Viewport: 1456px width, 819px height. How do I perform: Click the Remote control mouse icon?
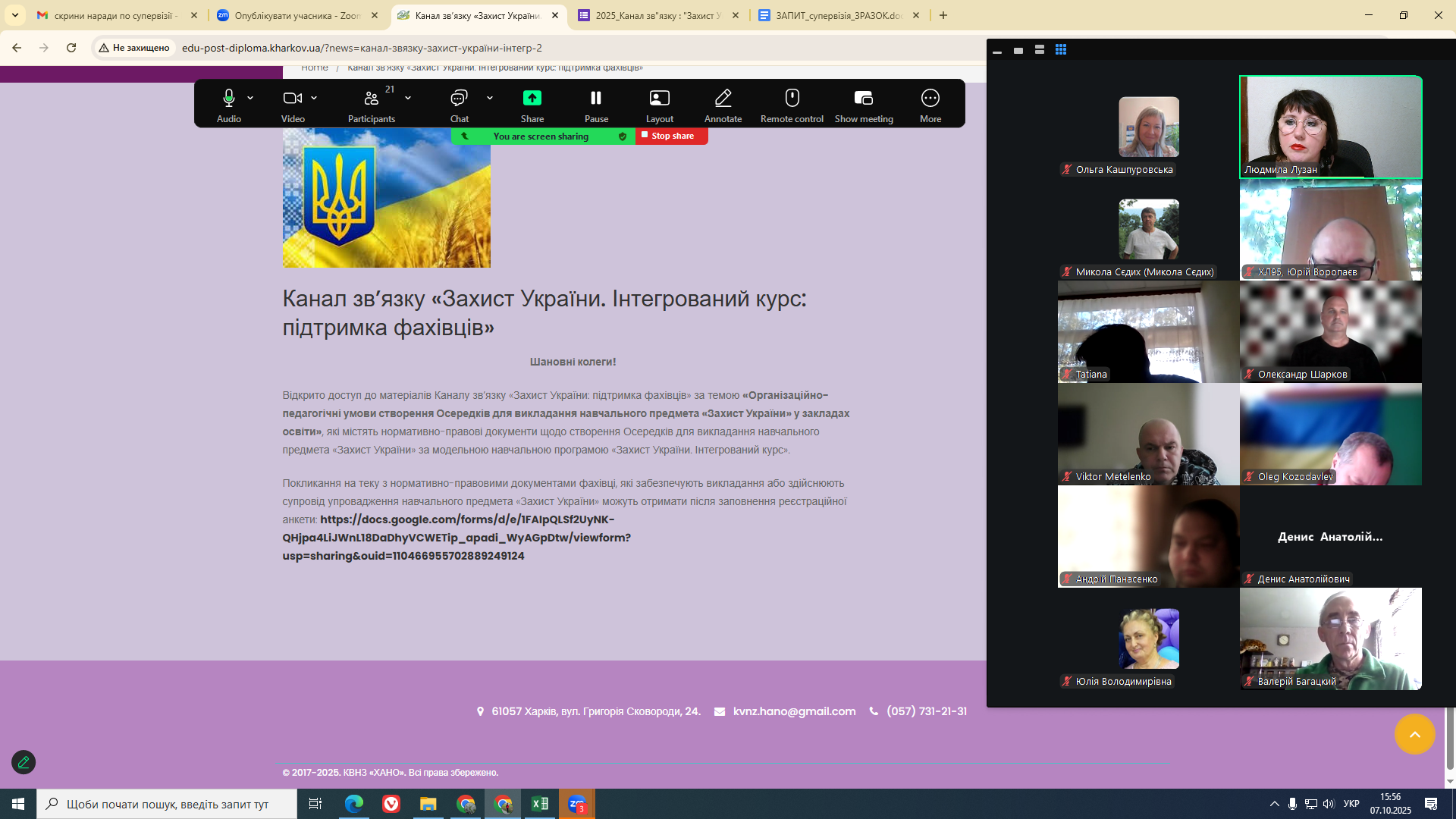(792, 99)
